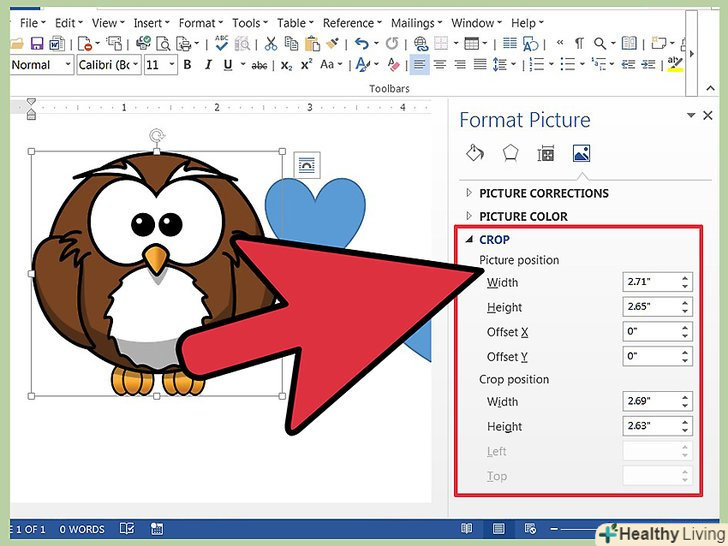Open the Insert menu
This screenshot has width=728, height=546.
148,22
